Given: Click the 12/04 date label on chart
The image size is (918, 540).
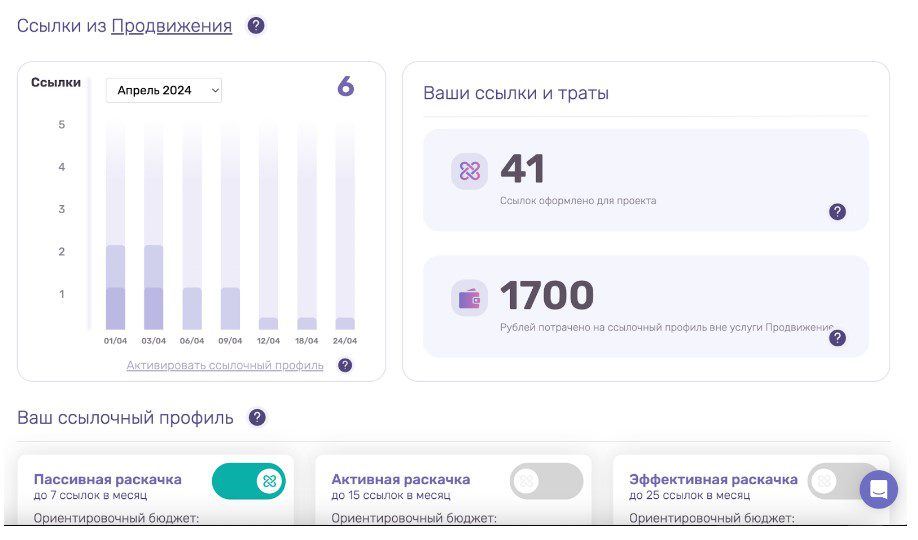Looking at the screenshot, I should (x=268, y=341).
